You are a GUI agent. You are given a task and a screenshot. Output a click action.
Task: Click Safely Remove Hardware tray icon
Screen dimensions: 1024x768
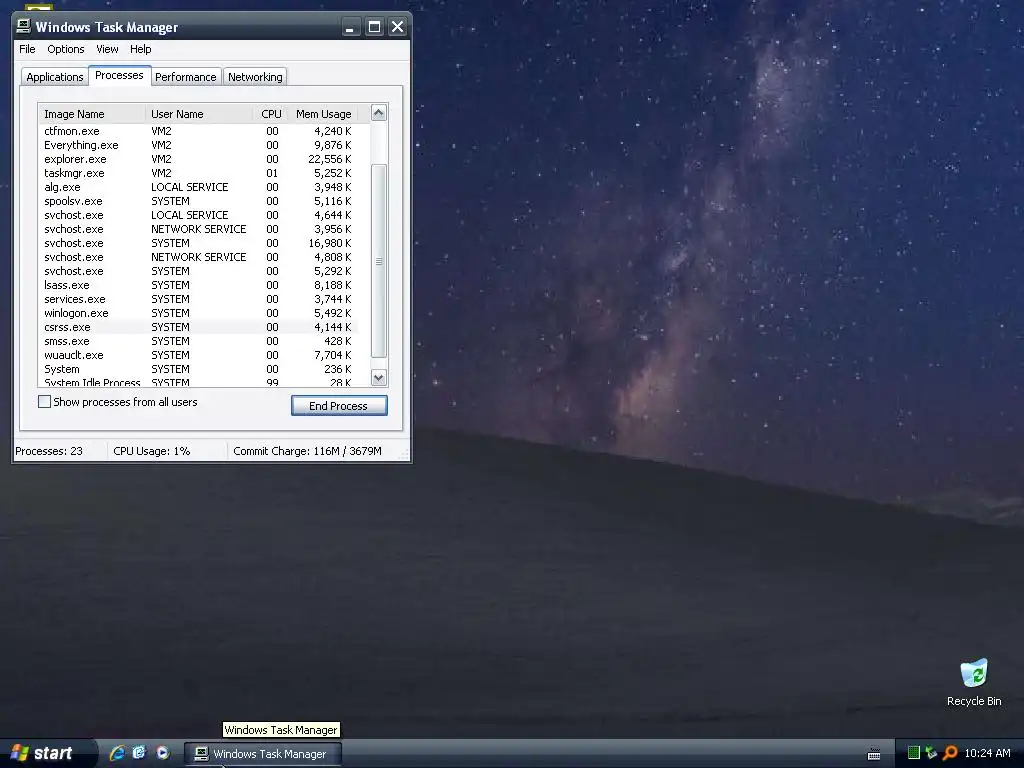tap(931, 753)
